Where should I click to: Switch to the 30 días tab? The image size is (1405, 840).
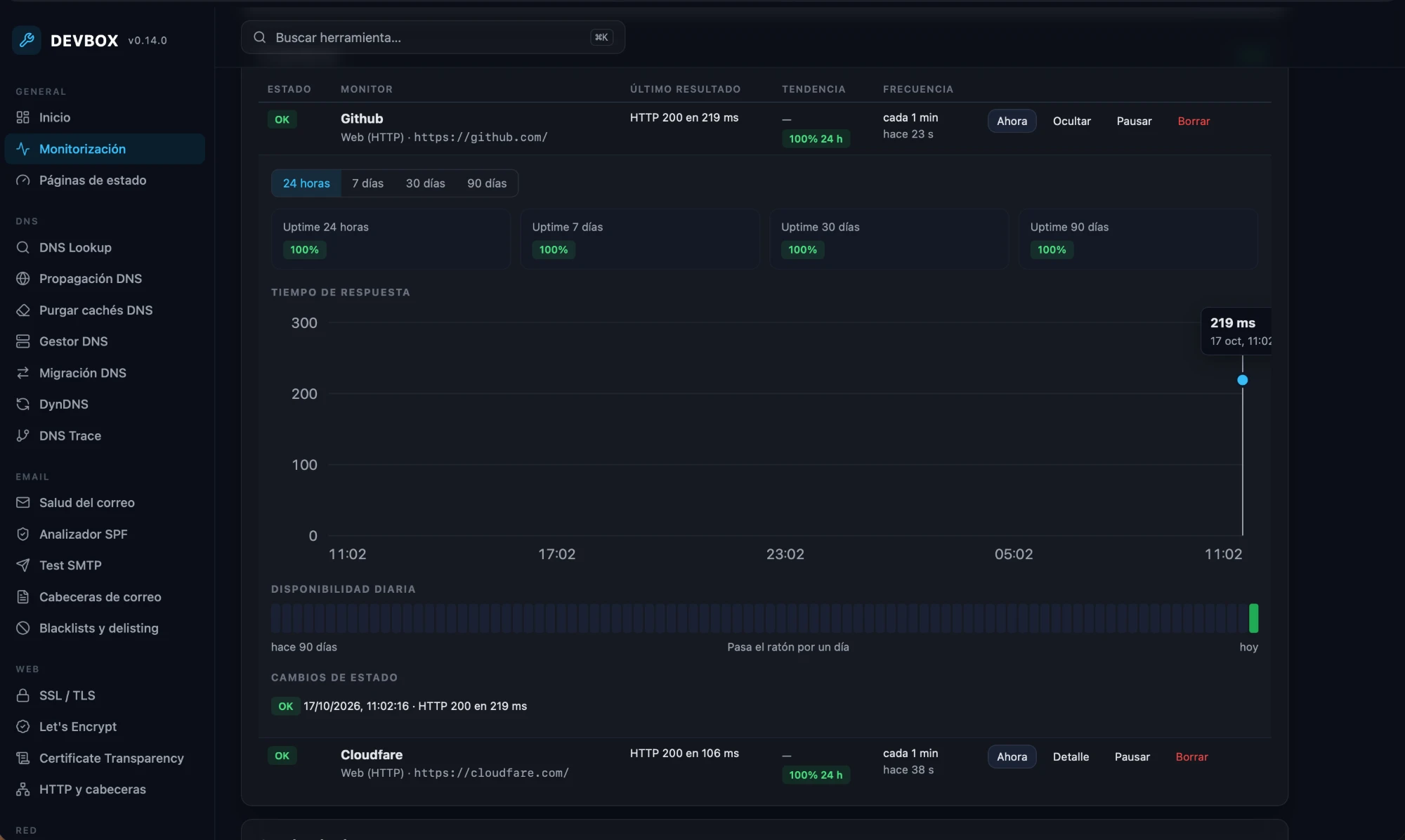[425, 183]
